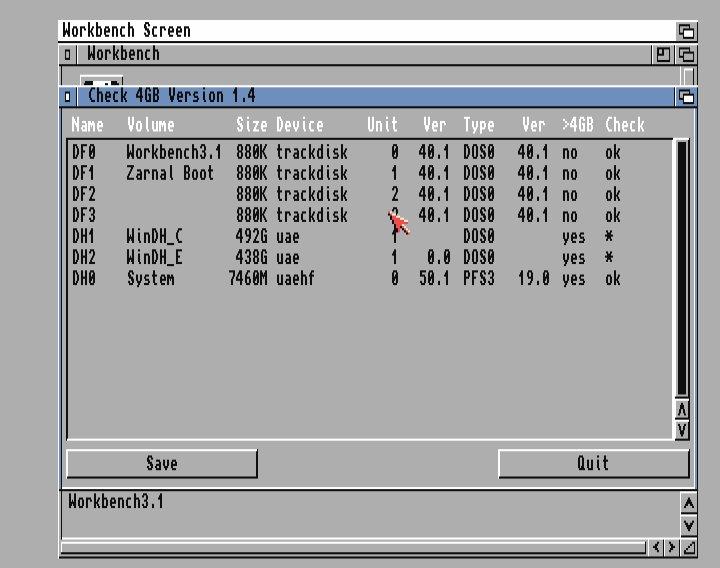The image size is (720, 568).
Task: Click volume WinDH_C in list
Action: pos(155,236)
